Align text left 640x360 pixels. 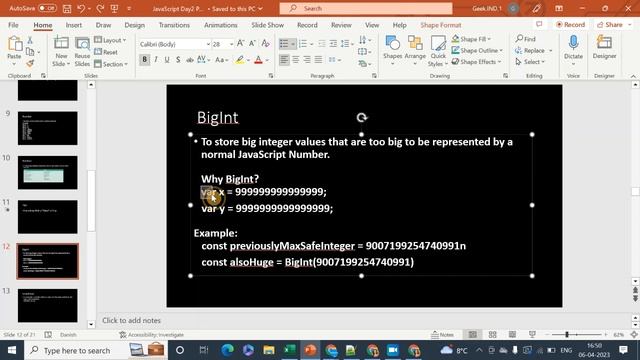284,60
